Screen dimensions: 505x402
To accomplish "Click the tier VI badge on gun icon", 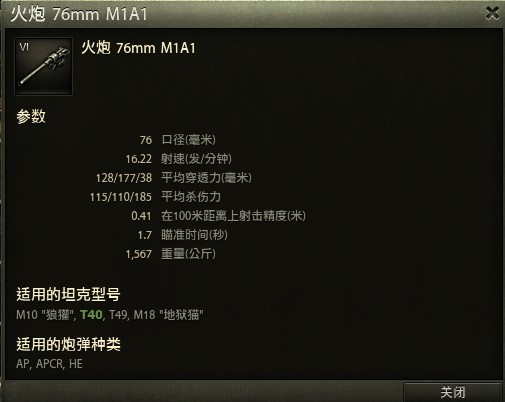I will pyautogui.click(x=24, y=47).
